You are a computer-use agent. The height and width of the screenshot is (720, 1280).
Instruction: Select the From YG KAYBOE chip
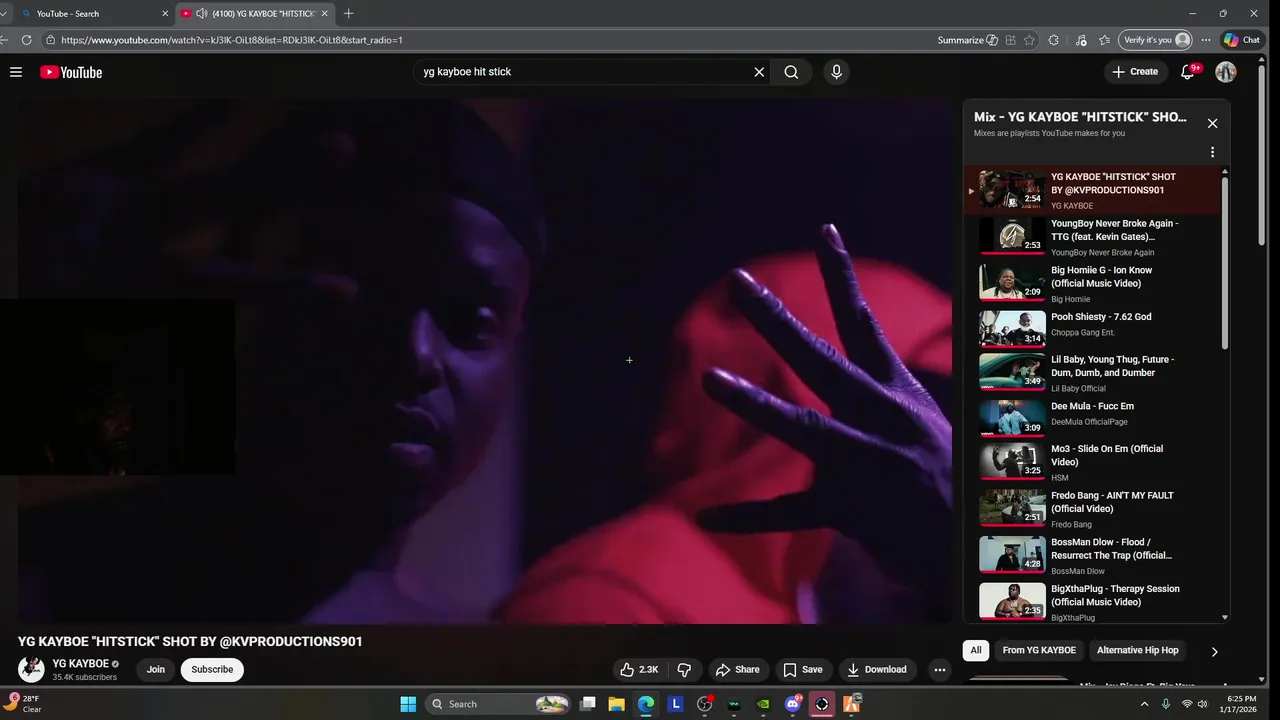pyautogui.click(x=1039, y=650)
